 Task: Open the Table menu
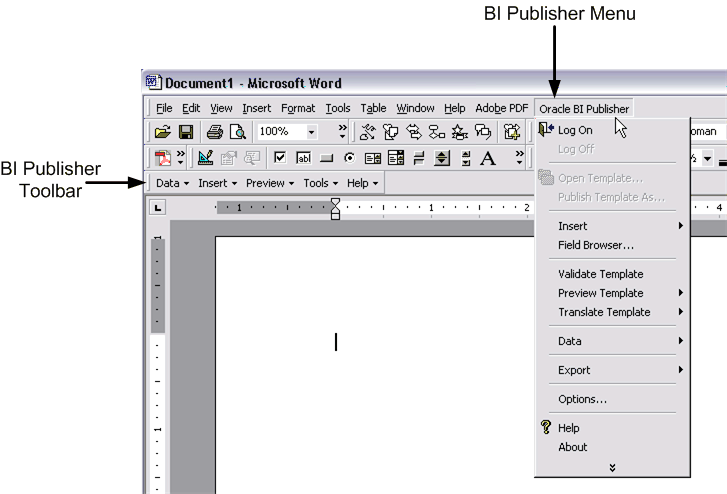tap(373, 109)
